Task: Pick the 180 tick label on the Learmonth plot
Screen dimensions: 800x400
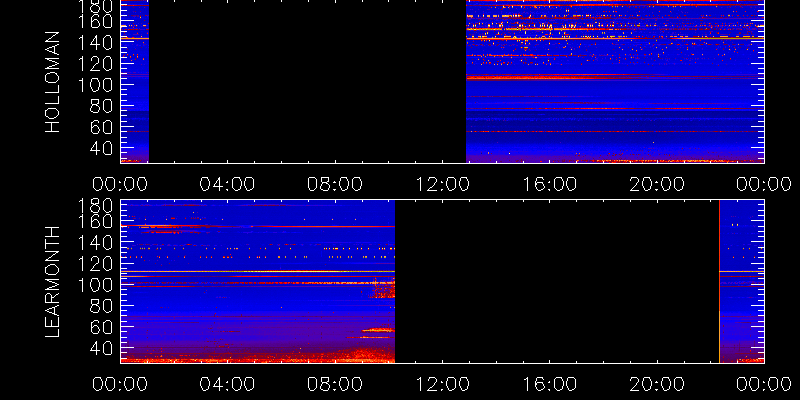Action: point(94,206)
